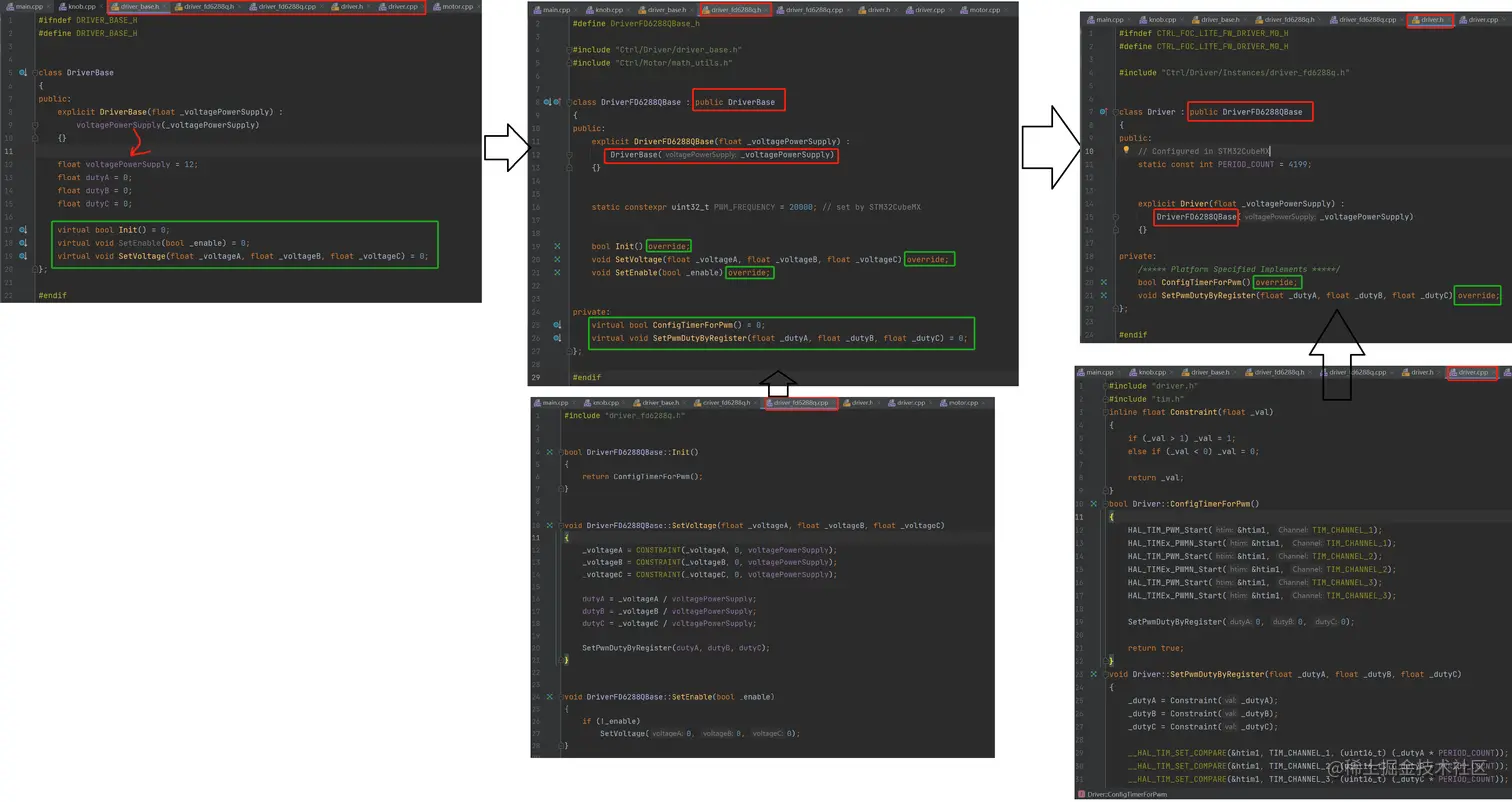
Task: Click the gutter marker beside DriverFD6288QBase::SetVoltage definition
Action: click(549, 525)
